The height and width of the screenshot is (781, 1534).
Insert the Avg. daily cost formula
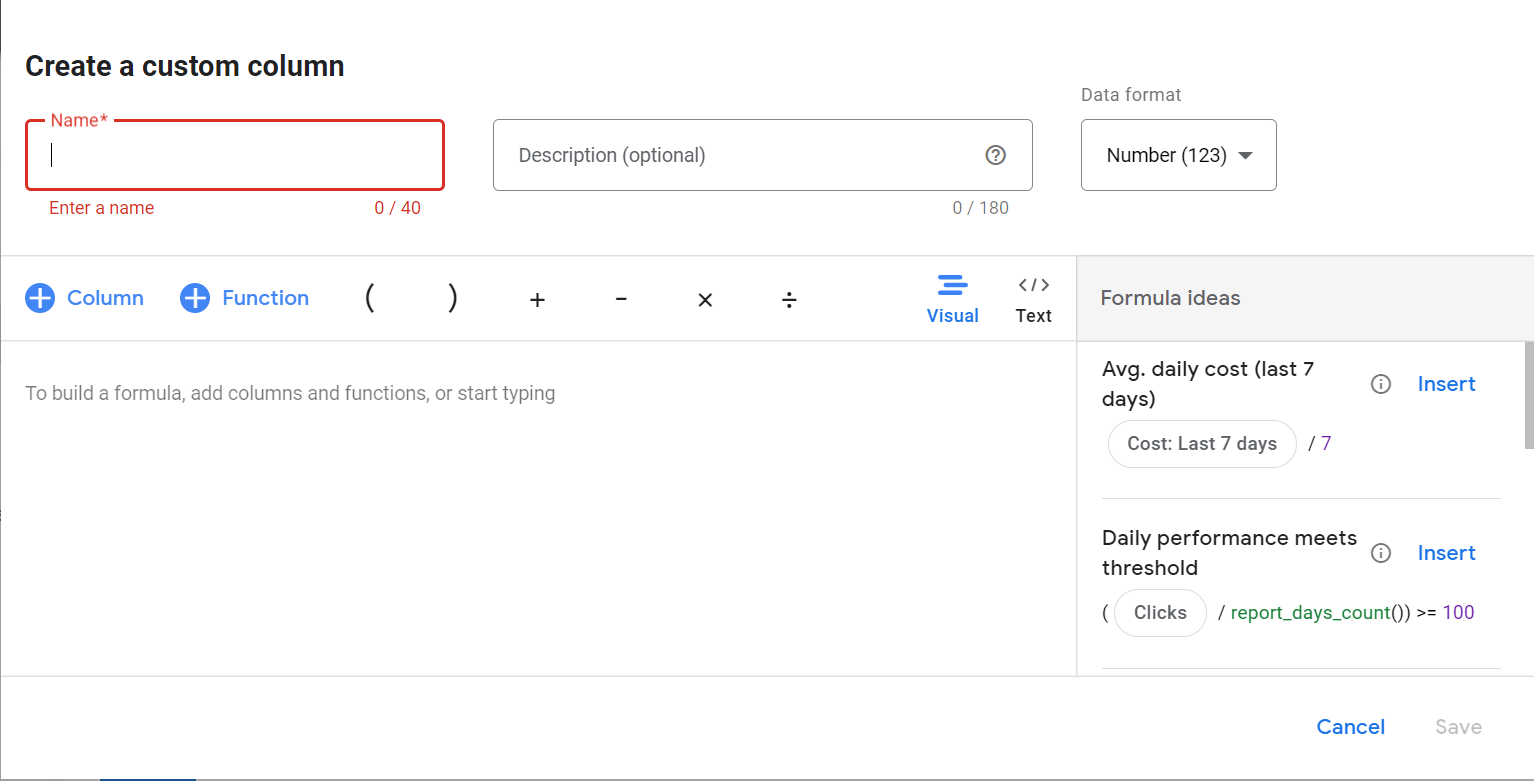pyautogui.click(x=1446, y=384)
